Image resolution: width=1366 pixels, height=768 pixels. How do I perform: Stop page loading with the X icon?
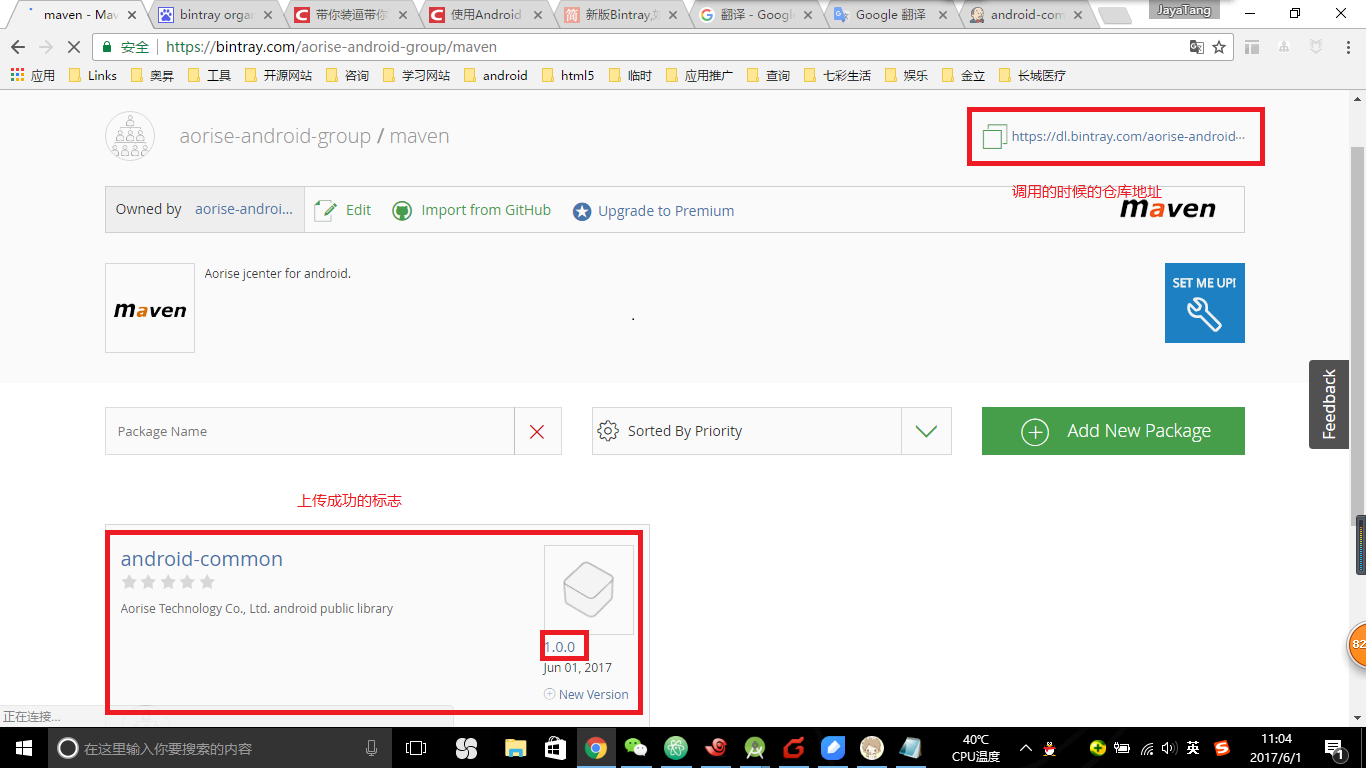coord(75,47)
